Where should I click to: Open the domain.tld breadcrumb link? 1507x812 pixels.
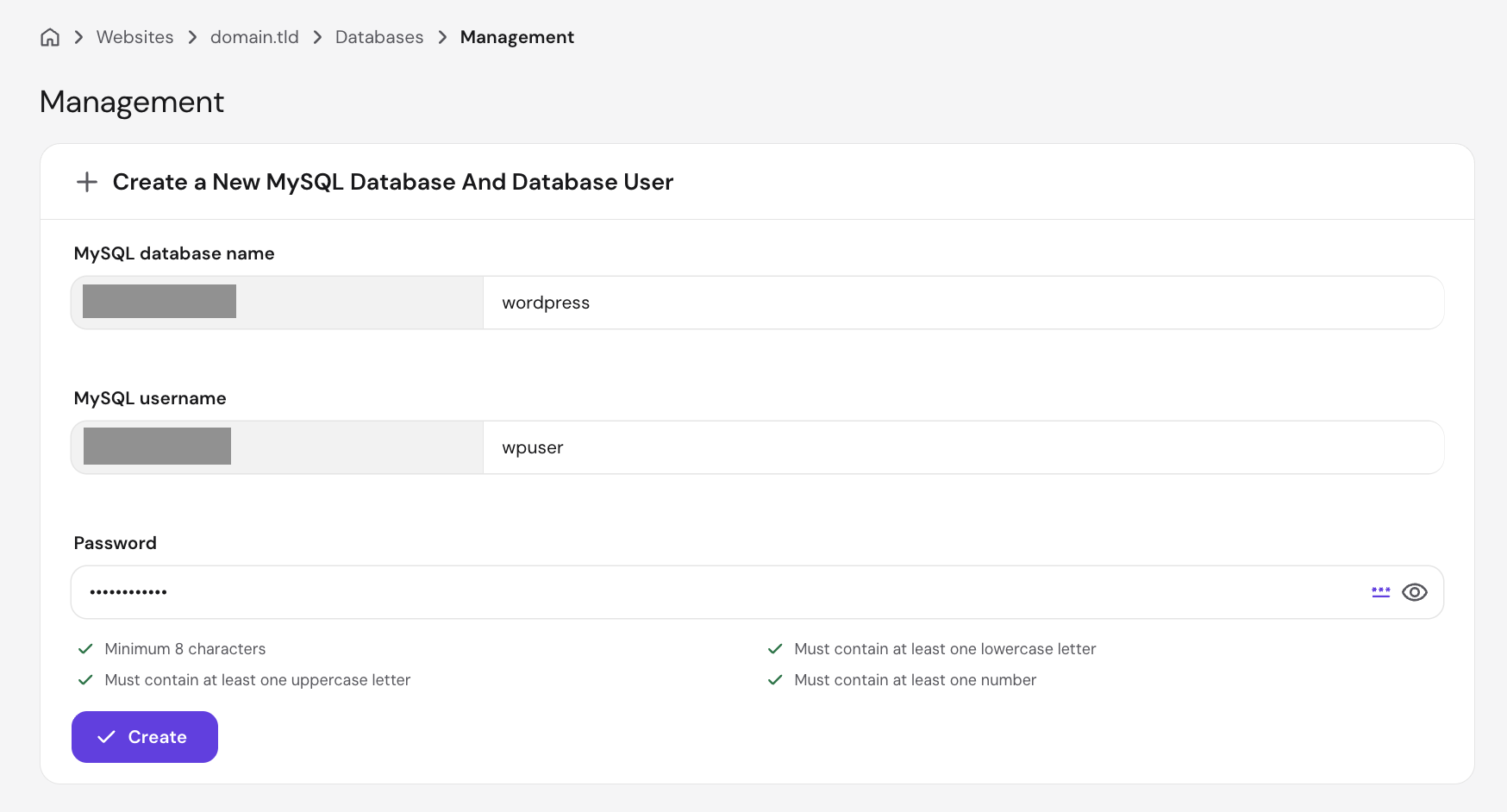pyautogui.click(x=254, y=37)
